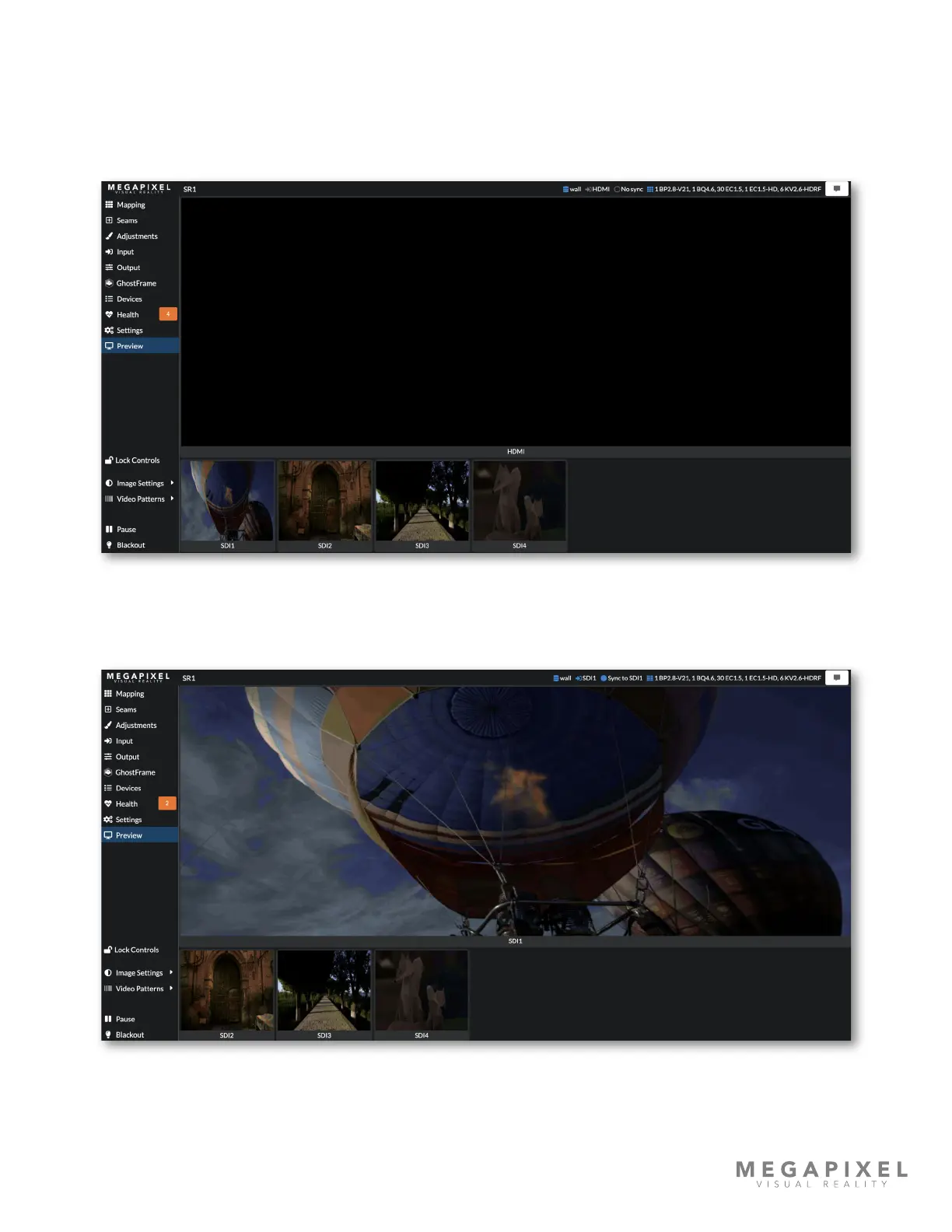Expand Video Patterns arrow in the bottom sidebar
Screen dimensions: 952x1232
point(171,989)
